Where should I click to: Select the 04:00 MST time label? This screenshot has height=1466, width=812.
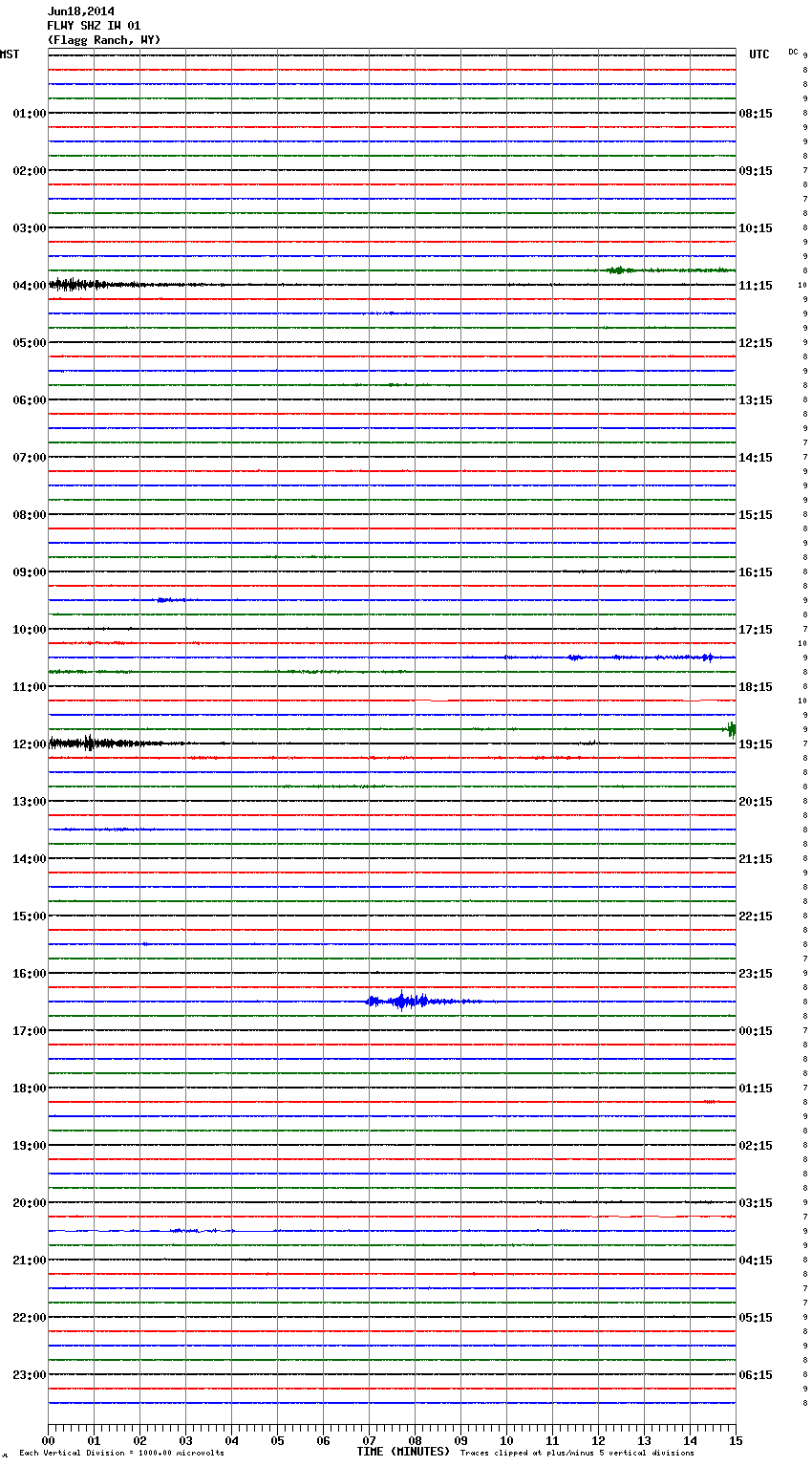[x=30, y=286]
